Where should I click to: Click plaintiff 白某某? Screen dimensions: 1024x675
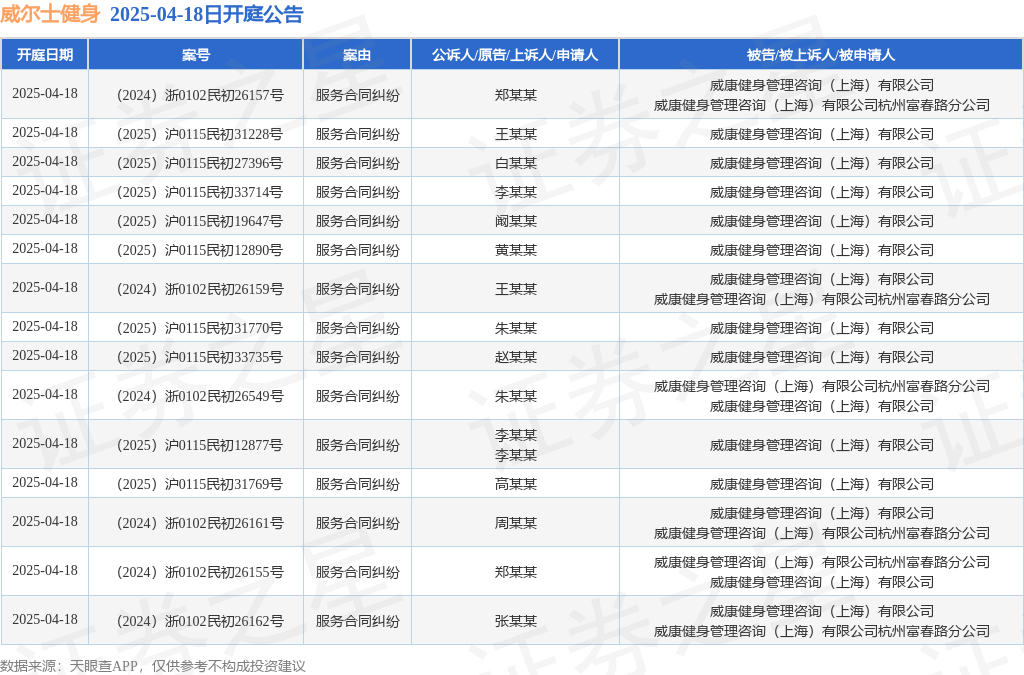516,163
